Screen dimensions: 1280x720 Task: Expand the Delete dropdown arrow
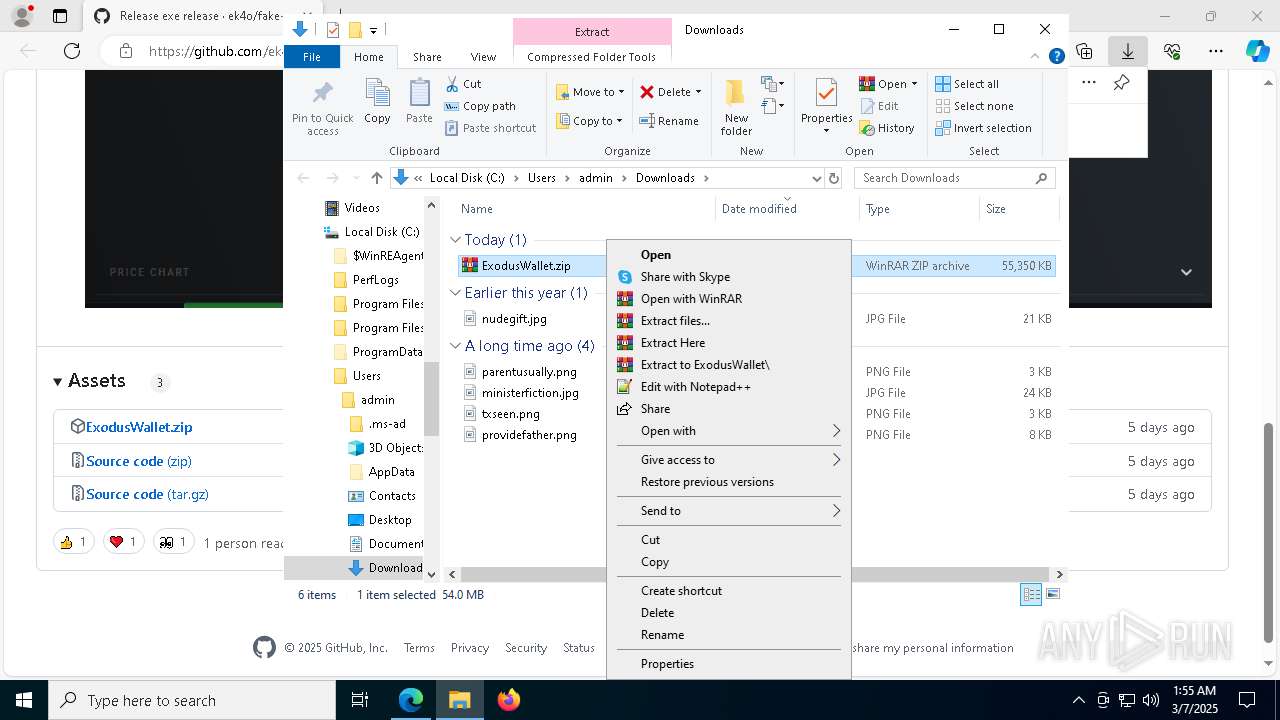(698, 92)
